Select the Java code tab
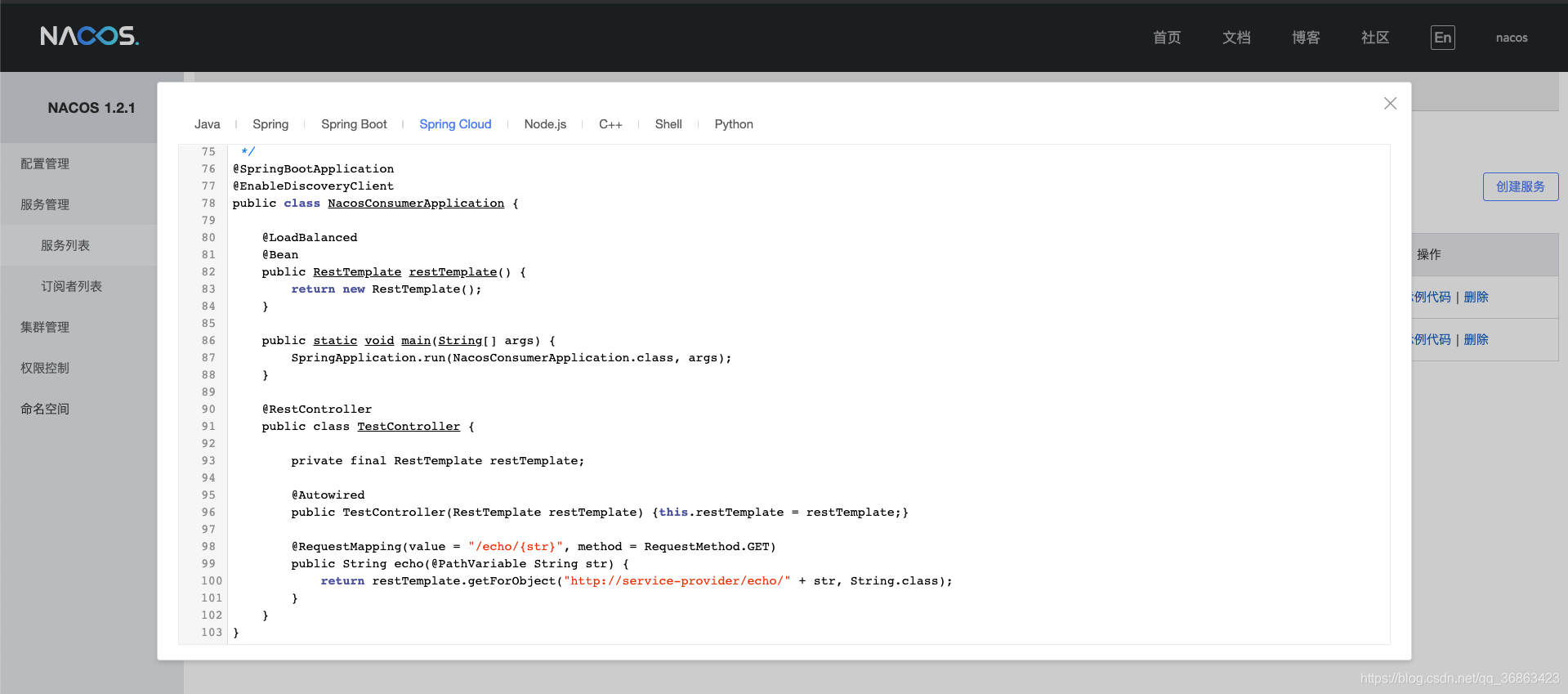 [208, 124]
